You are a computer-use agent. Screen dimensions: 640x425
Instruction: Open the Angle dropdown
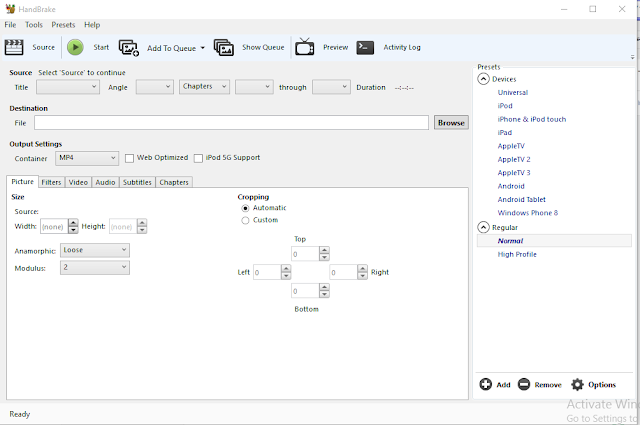[x=155, y=87]
